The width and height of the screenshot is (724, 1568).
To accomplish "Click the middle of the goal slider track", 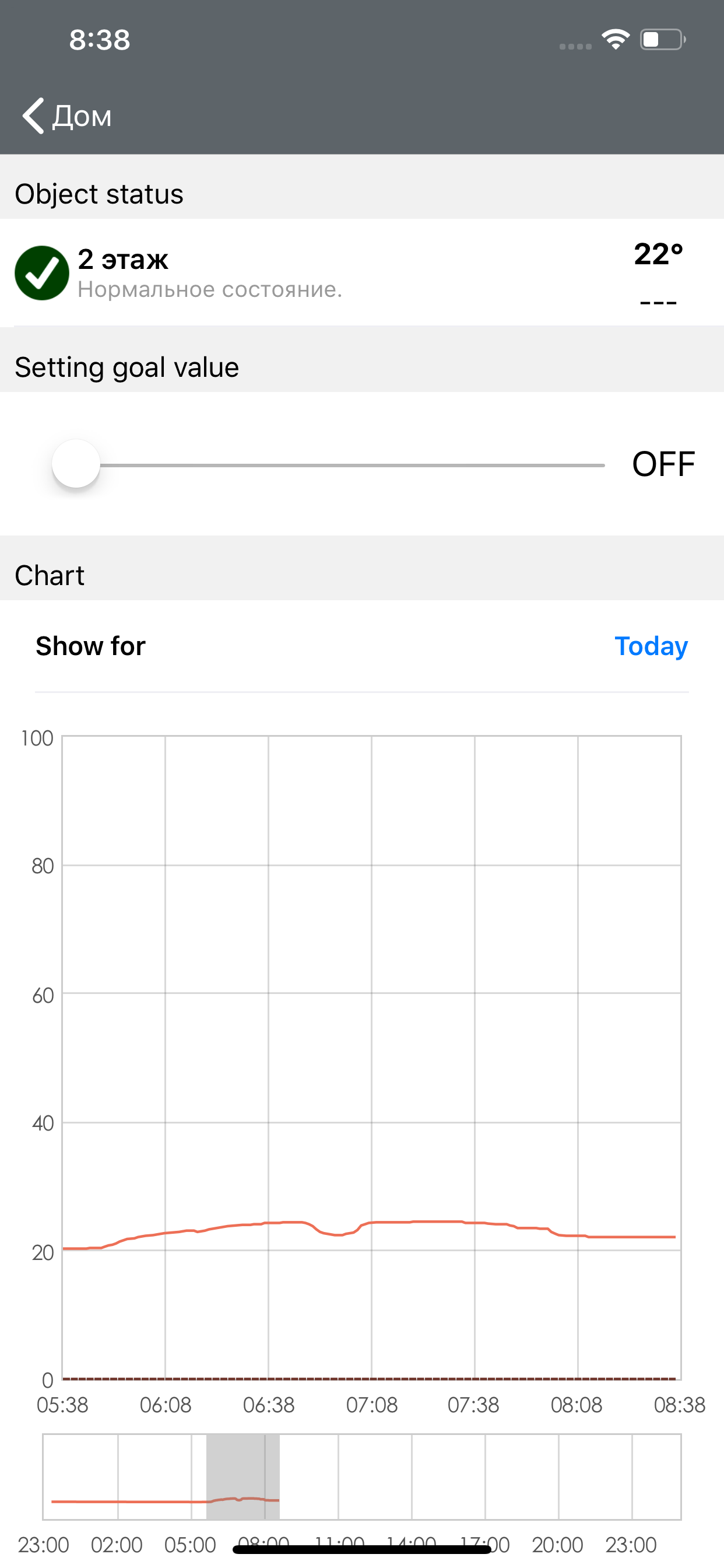I will 353,465.
